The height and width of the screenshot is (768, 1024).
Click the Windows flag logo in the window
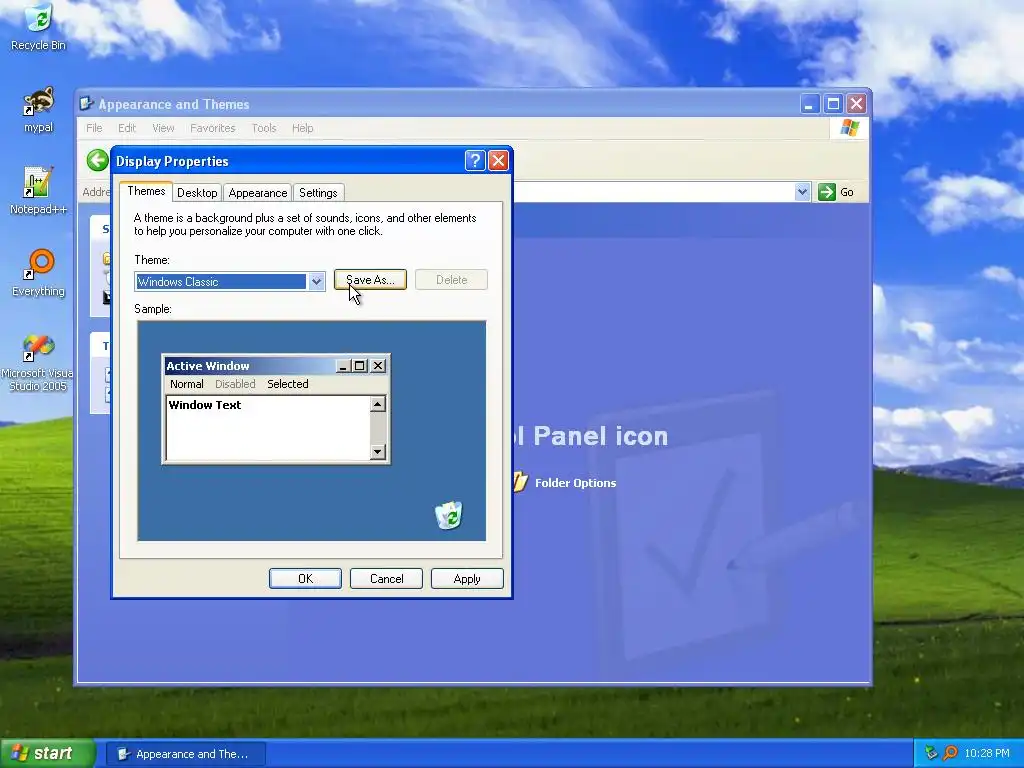(x=850, y=128)
